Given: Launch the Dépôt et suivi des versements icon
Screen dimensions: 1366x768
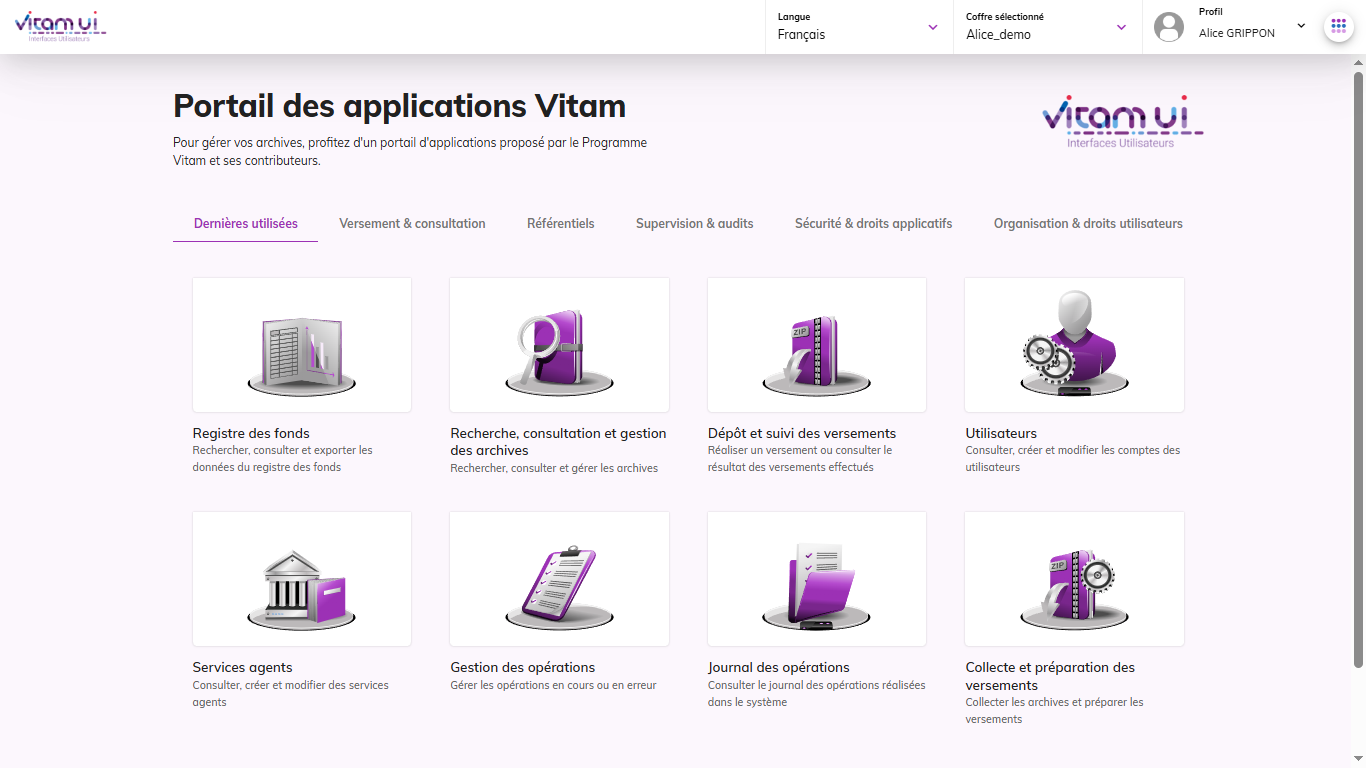Looking at the screenshot, I should [x=816, y=345].
